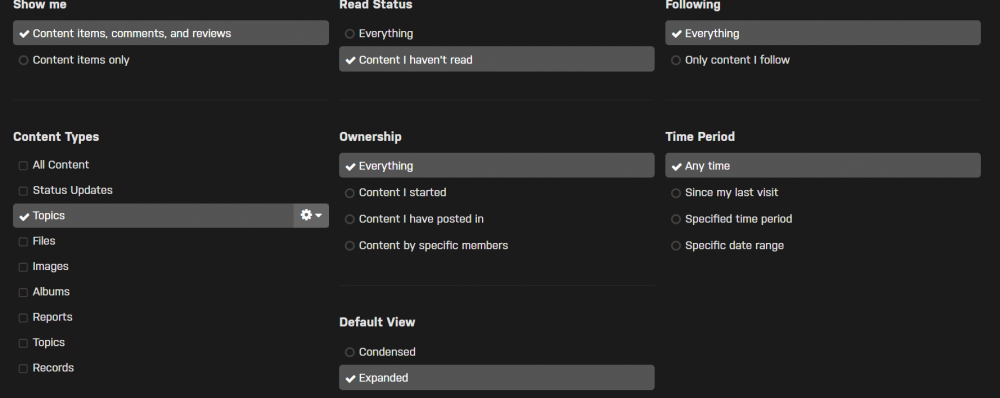Tick the 'All Content' checkbox
Viewport: 1000px width, 398px height.
[23, 165]
